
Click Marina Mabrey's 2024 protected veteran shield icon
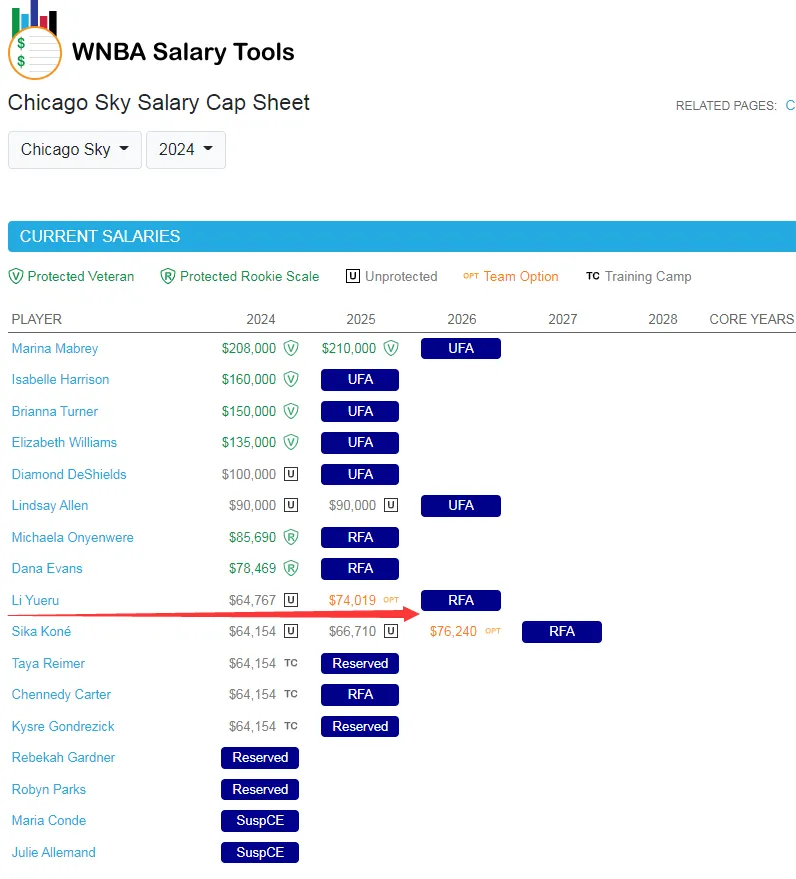click(x=290, y=348)
